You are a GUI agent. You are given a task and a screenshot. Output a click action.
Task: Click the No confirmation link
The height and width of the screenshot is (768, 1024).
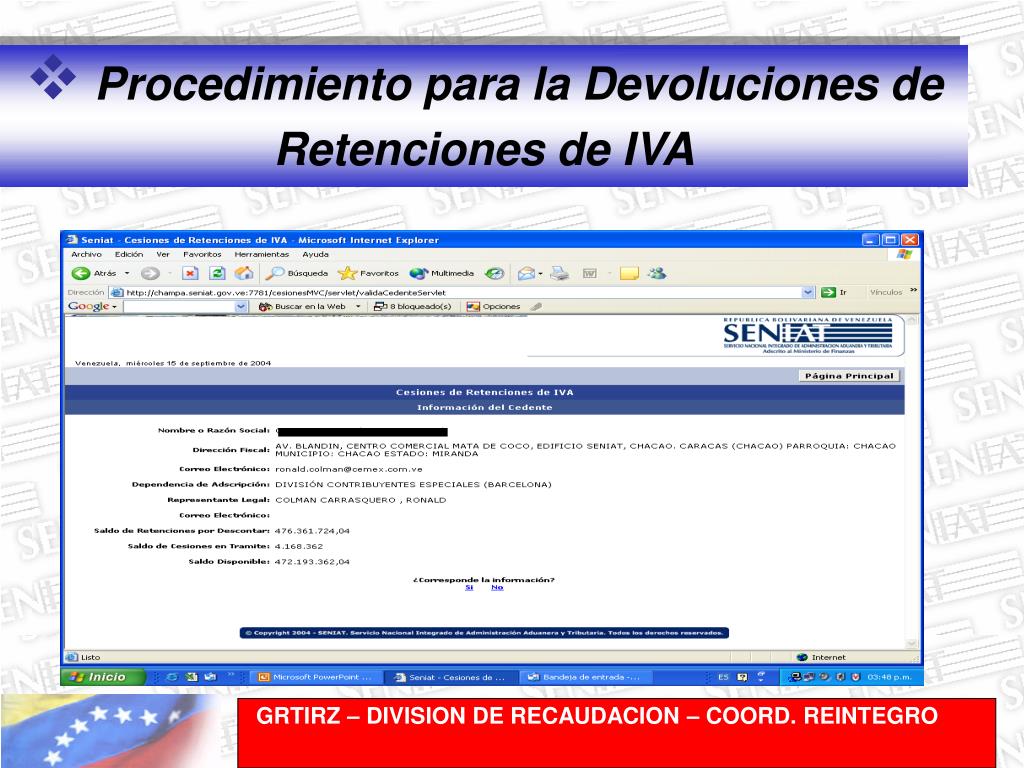(497, 588)
